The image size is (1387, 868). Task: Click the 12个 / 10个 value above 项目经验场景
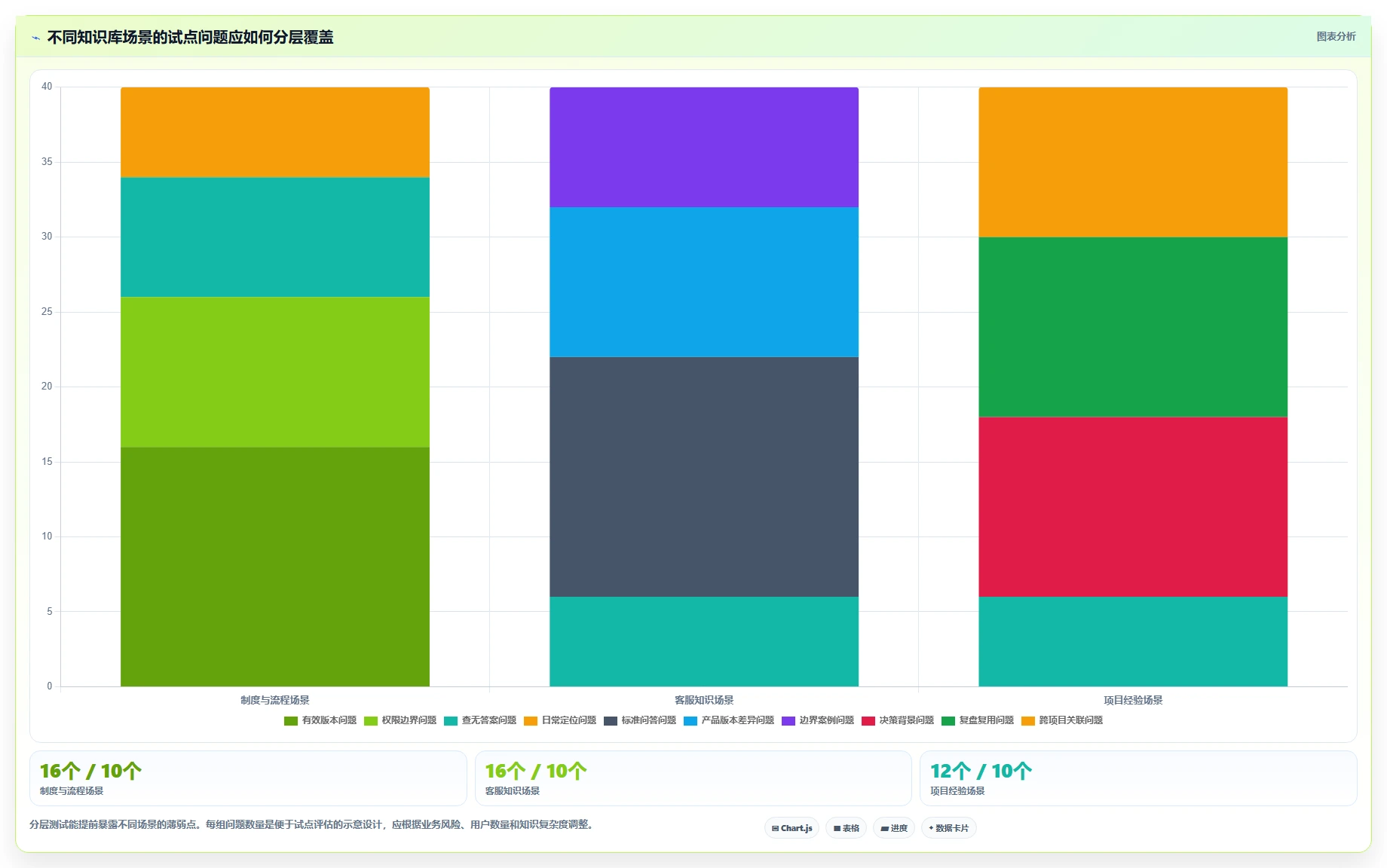(981, 771)
